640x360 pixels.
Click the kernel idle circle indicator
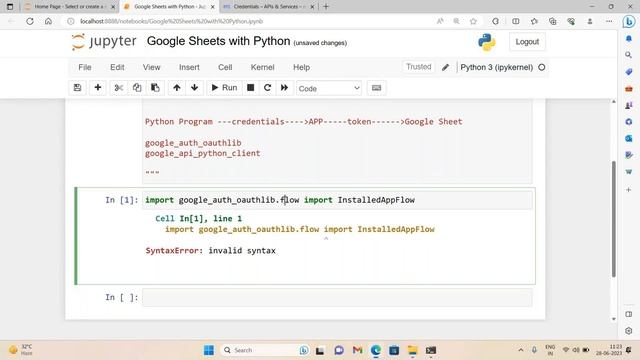tap(542, 67)
